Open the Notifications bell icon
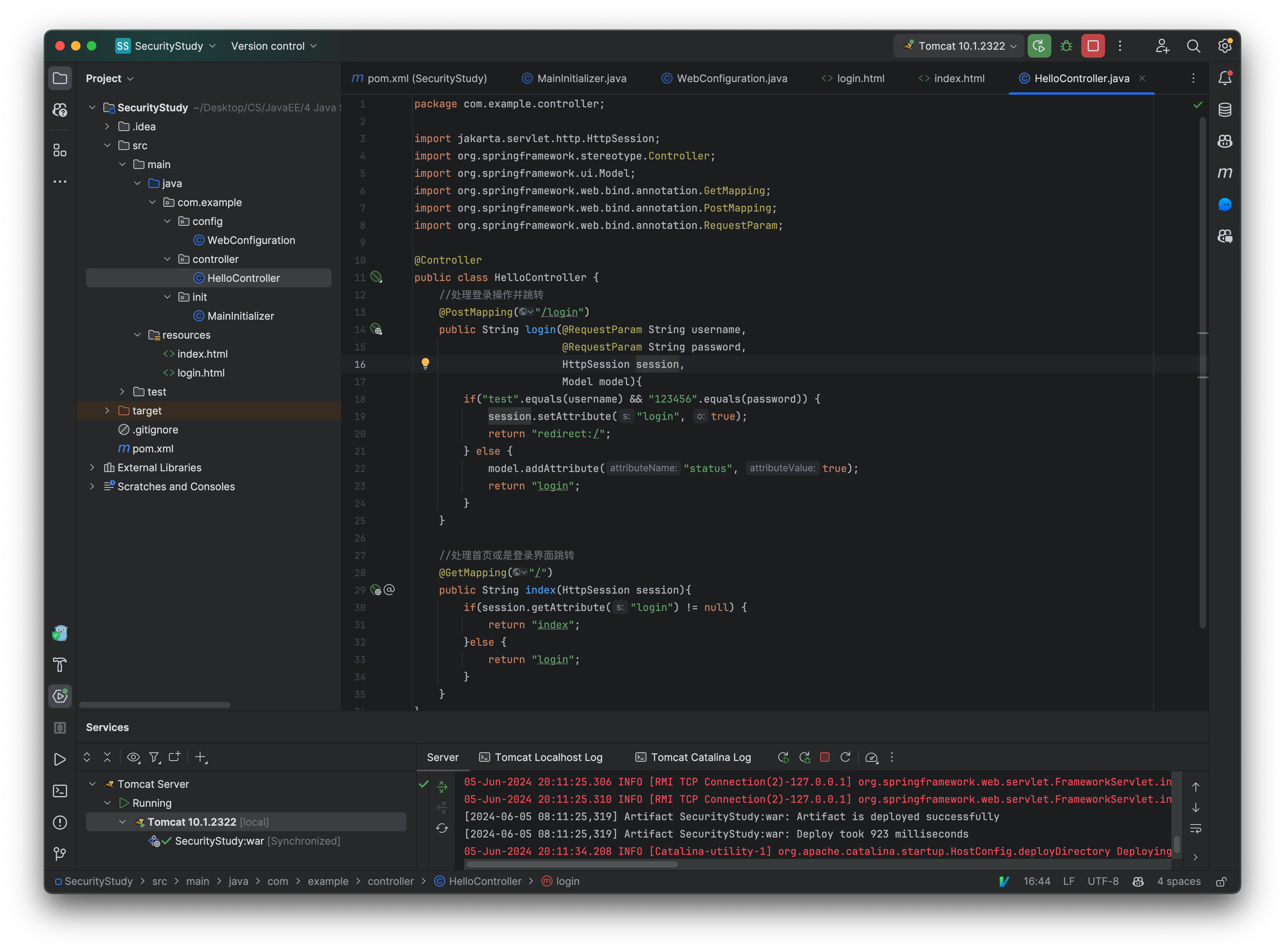1285x952 pixels. (x=1225, y=78)
